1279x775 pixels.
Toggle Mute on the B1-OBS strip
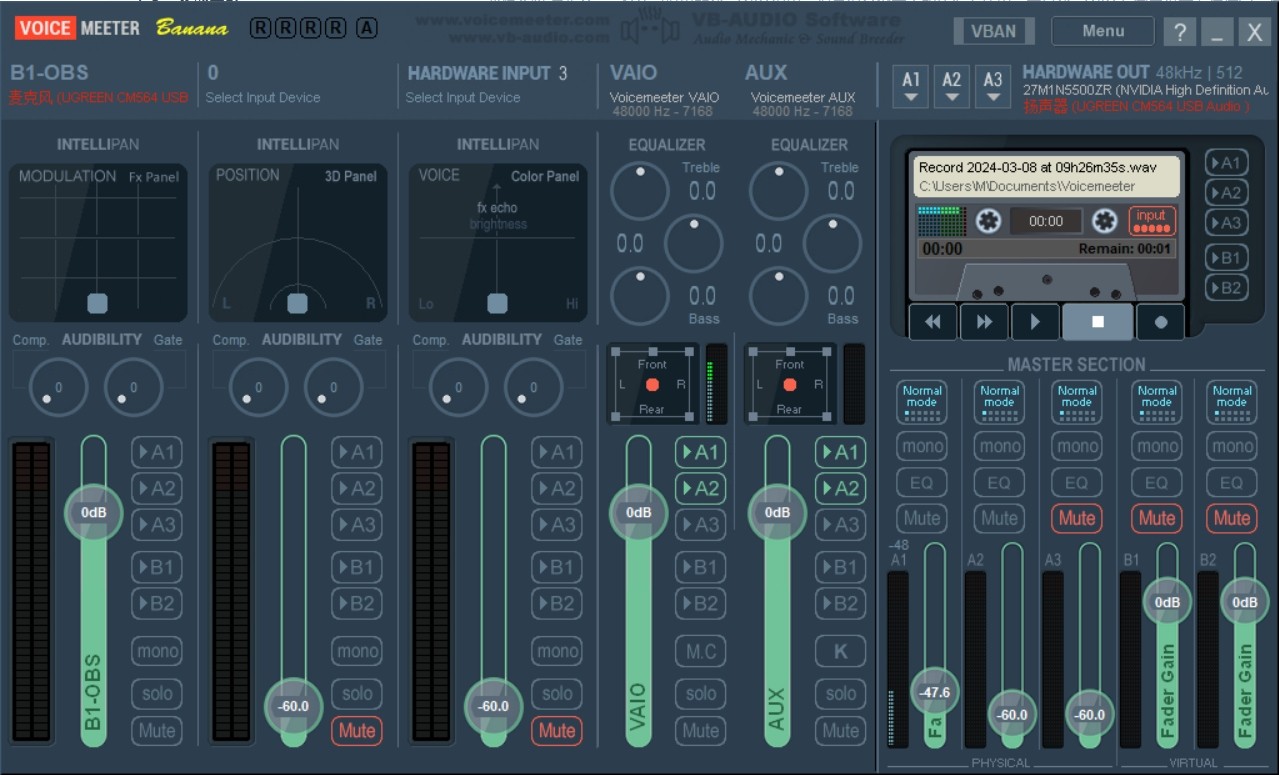click(156, 730)
